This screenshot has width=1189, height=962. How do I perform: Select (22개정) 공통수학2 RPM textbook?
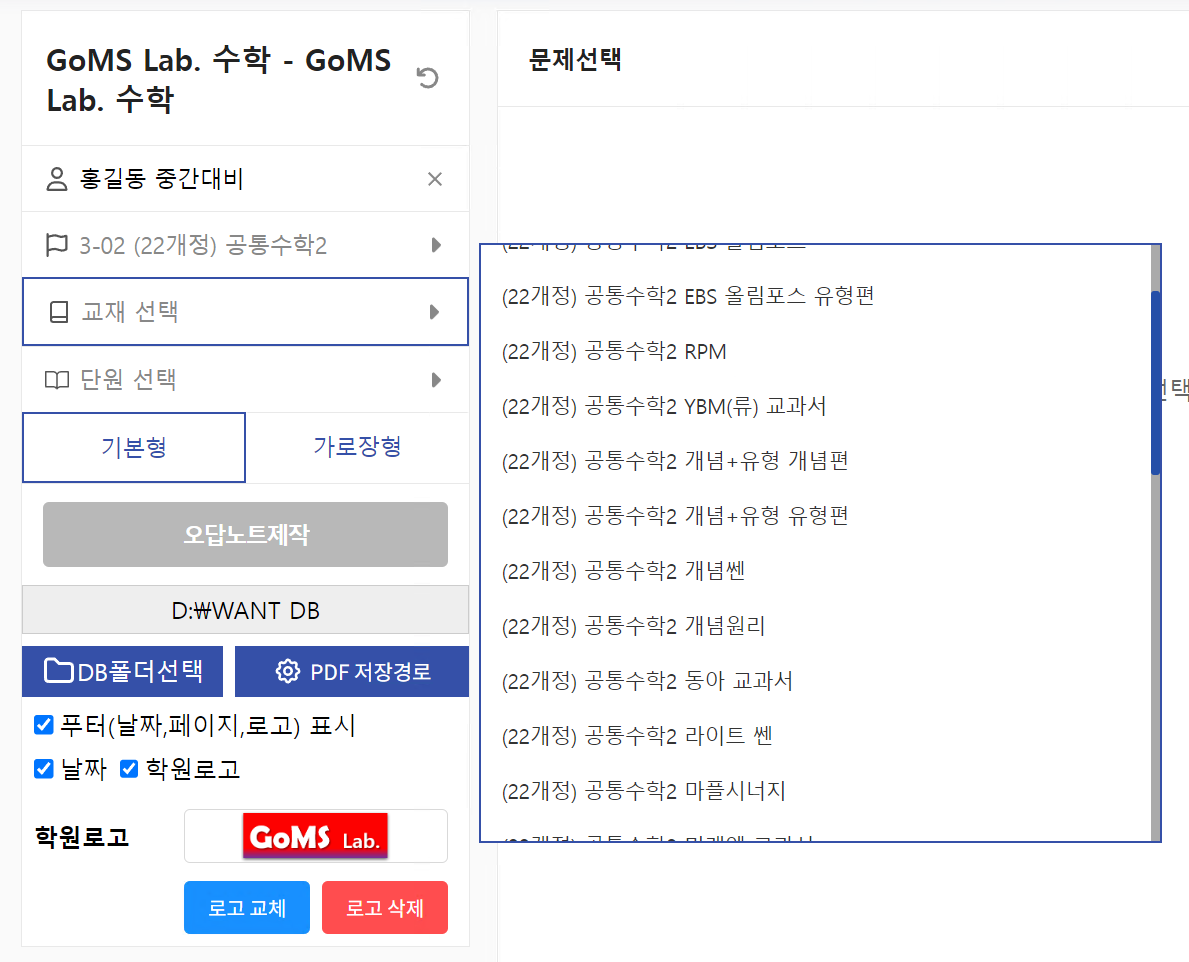click(816, 351)
